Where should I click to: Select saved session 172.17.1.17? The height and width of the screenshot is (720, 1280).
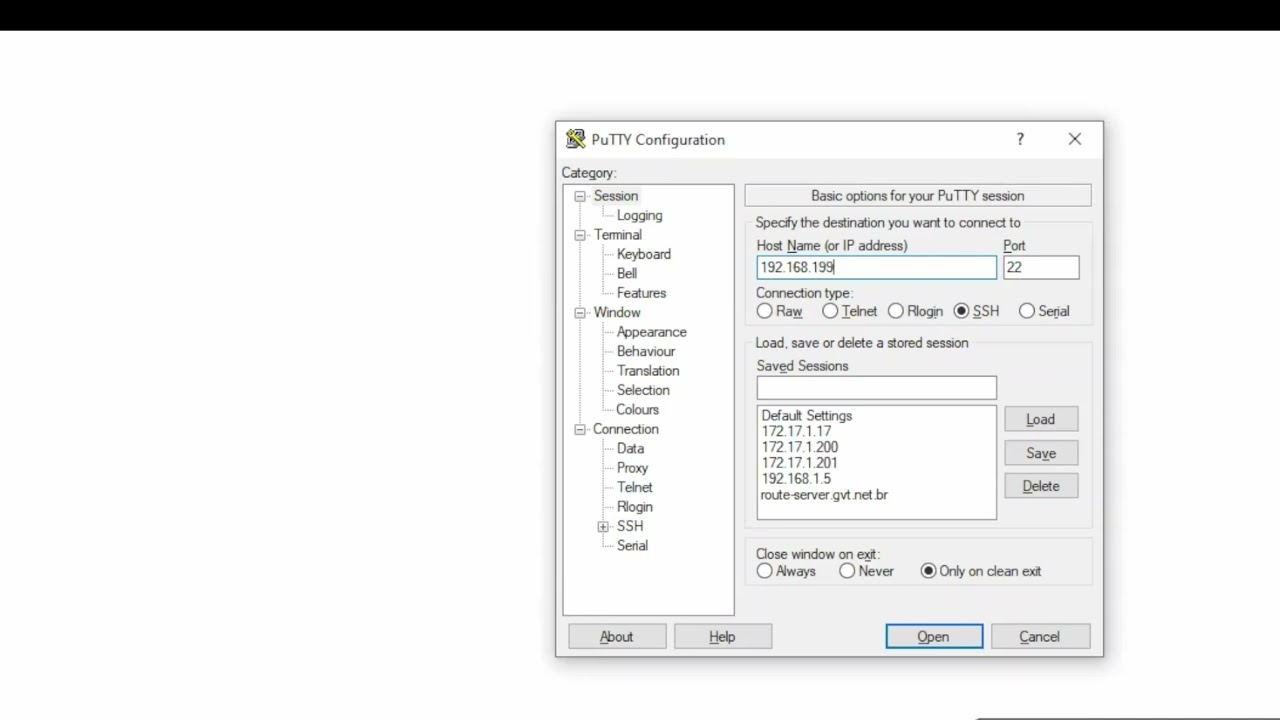click(x=796, y=432)
